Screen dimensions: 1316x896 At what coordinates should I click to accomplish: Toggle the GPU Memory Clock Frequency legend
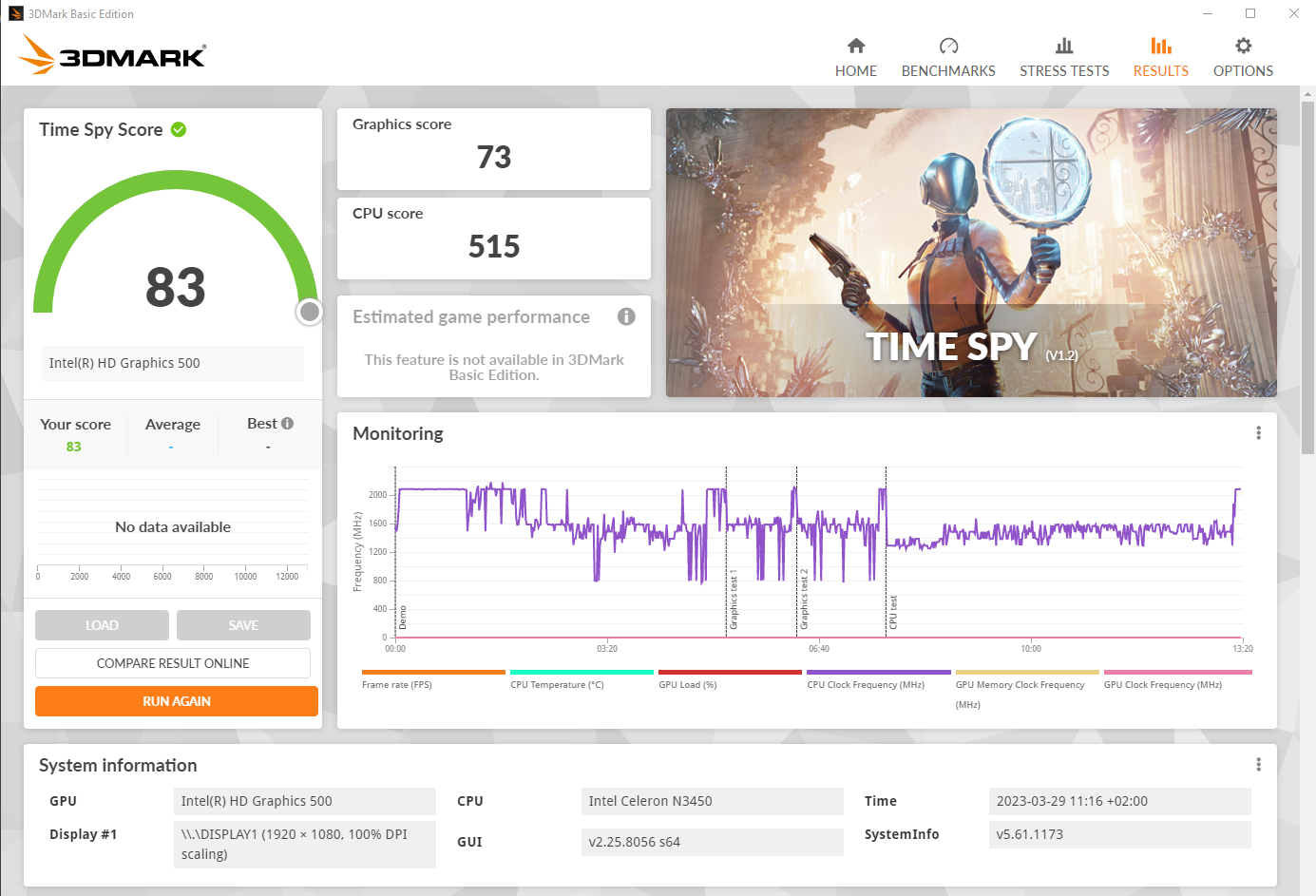pos(1027,690)
